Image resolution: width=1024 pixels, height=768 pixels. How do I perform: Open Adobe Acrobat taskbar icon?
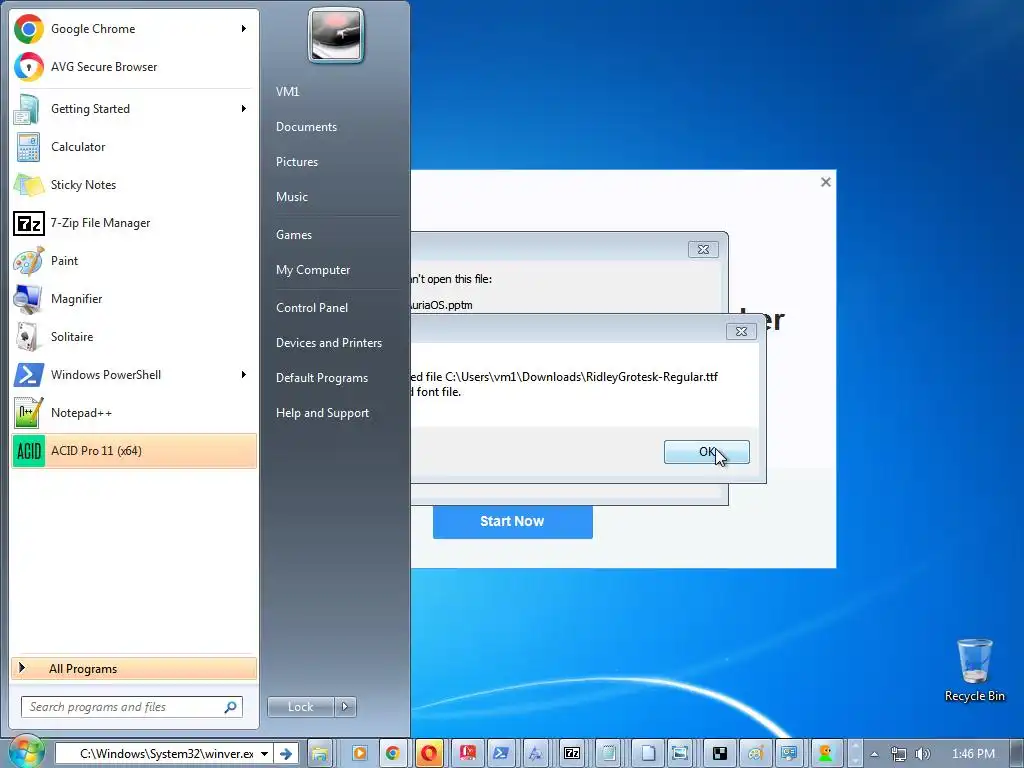468,753
